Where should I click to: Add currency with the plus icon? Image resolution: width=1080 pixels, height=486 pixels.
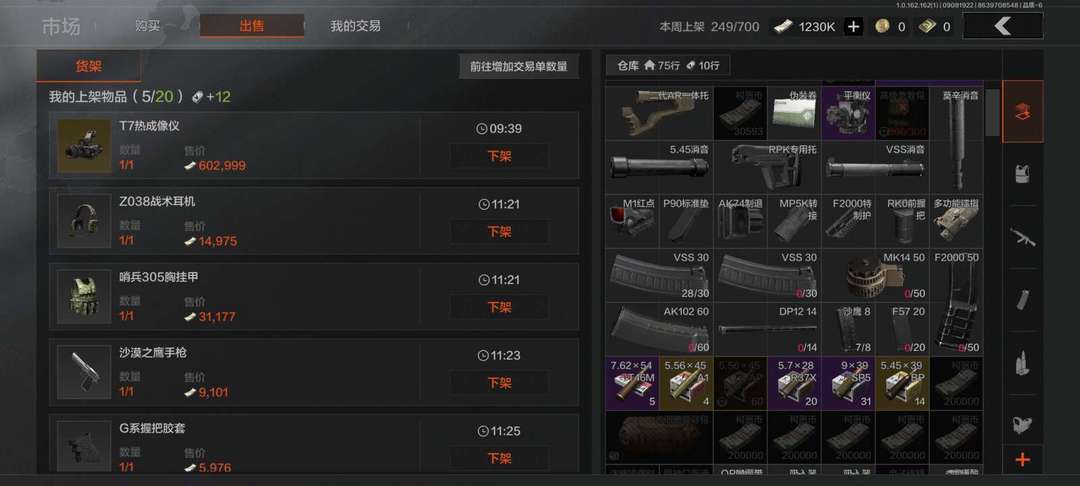[x=853, y=27]
